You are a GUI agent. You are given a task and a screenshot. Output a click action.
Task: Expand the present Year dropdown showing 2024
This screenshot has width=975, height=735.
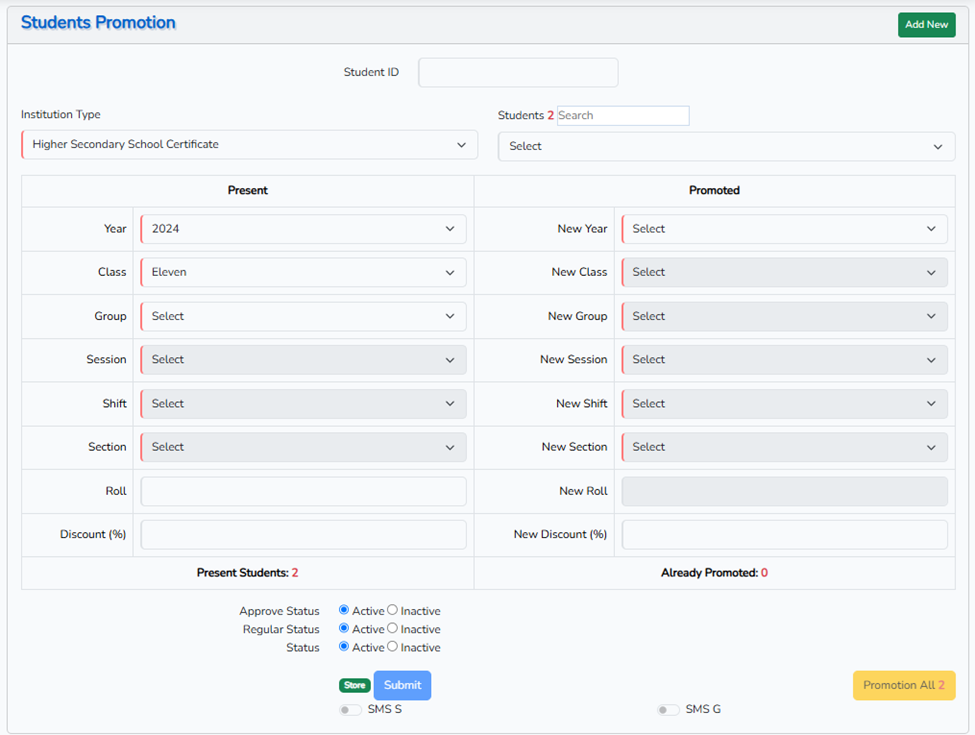303,229
